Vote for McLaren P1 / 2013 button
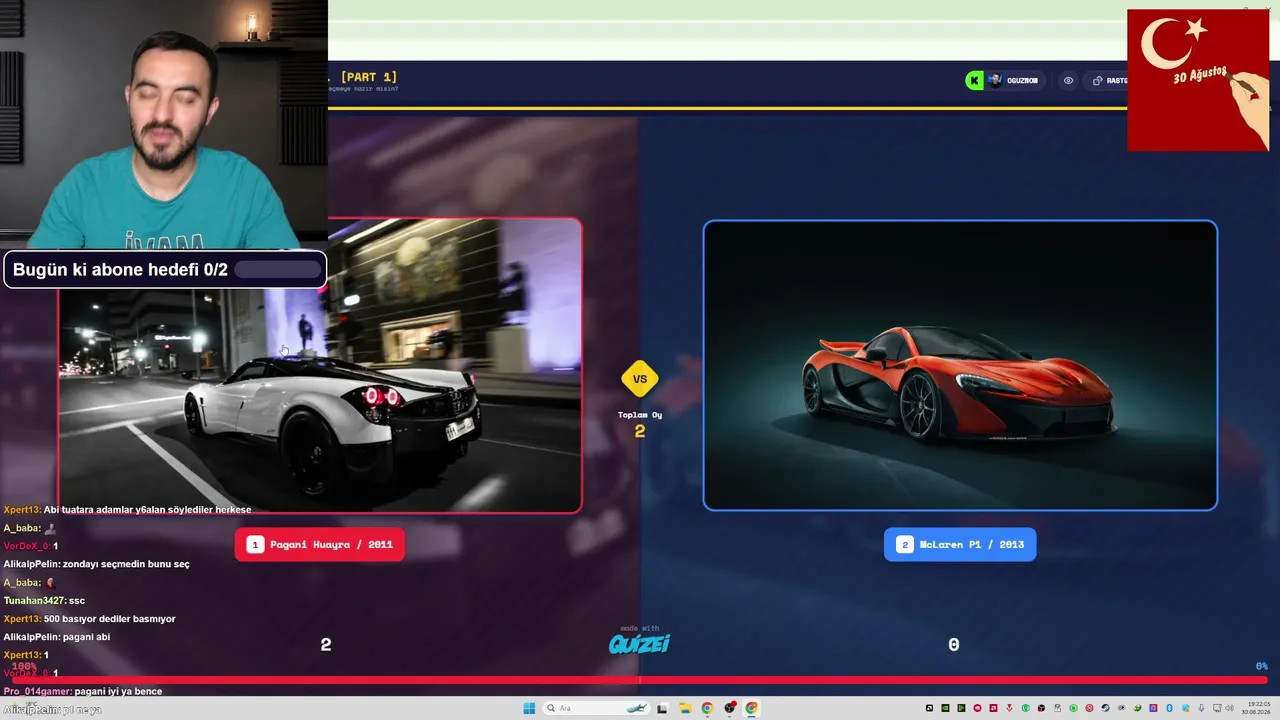The width and height of the screenshot is (1280, 720). [960, 544]
